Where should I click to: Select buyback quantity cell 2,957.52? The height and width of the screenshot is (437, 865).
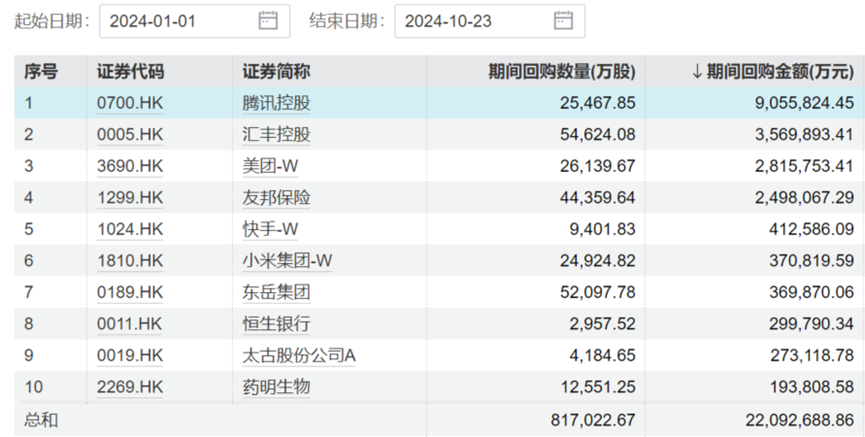click(602, 323)
